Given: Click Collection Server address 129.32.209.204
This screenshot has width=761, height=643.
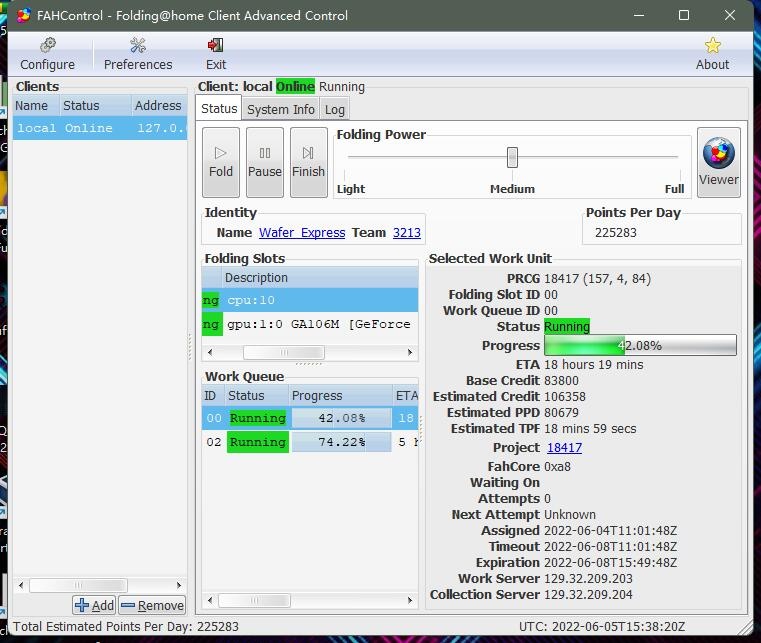Looking at the screenshot, I should pos(588,595).
